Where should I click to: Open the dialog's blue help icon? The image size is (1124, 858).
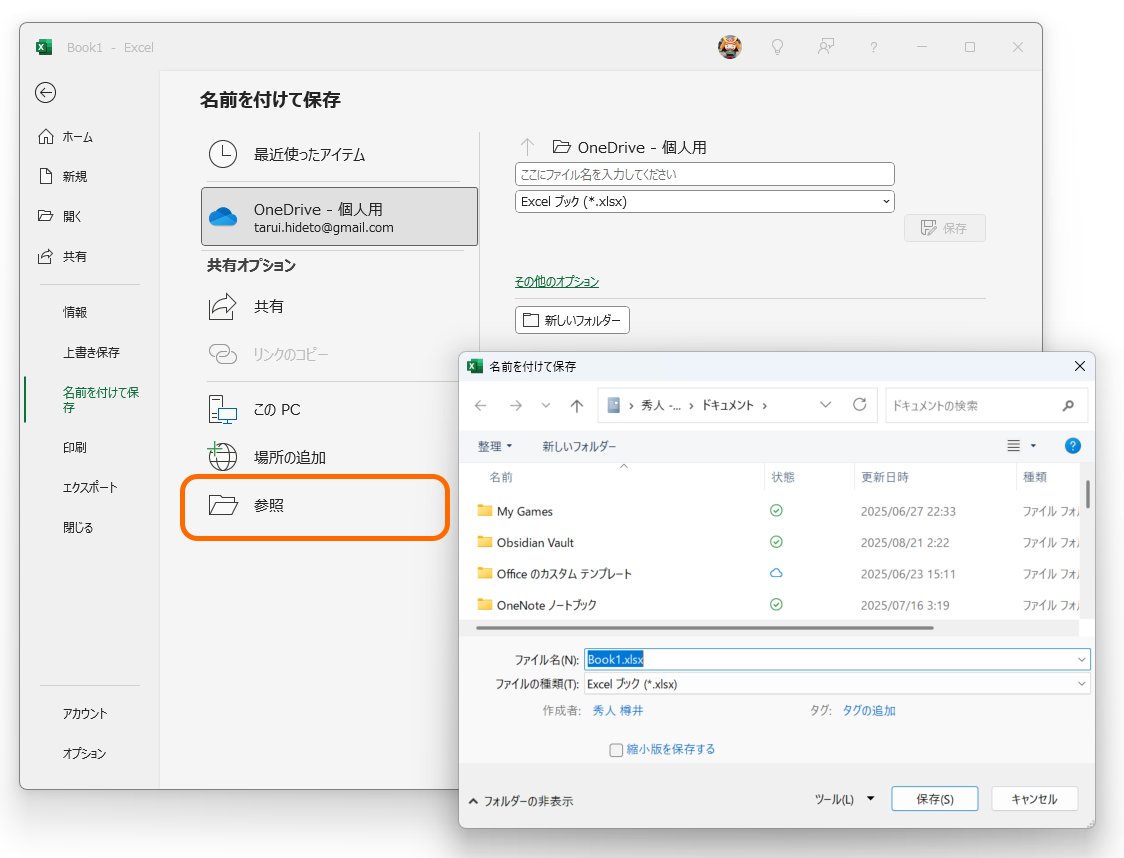[x=1072, y=445]
